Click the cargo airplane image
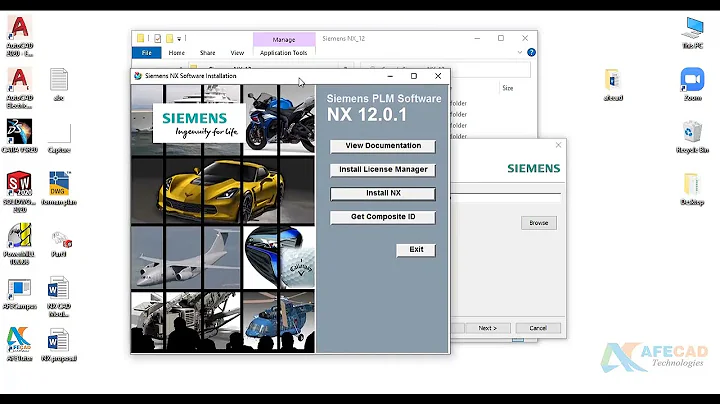Screen dimensions: 720x404 (x=186, y=258)
